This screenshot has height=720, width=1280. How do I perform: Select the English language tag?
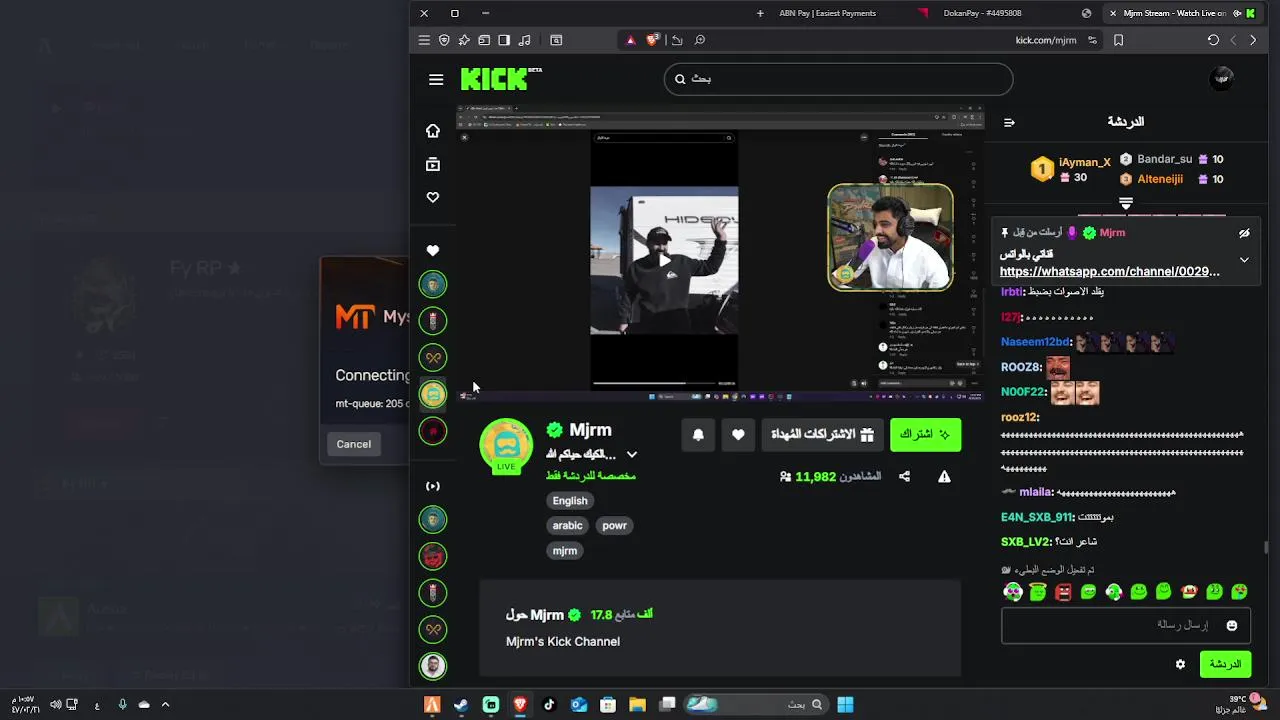570,501
